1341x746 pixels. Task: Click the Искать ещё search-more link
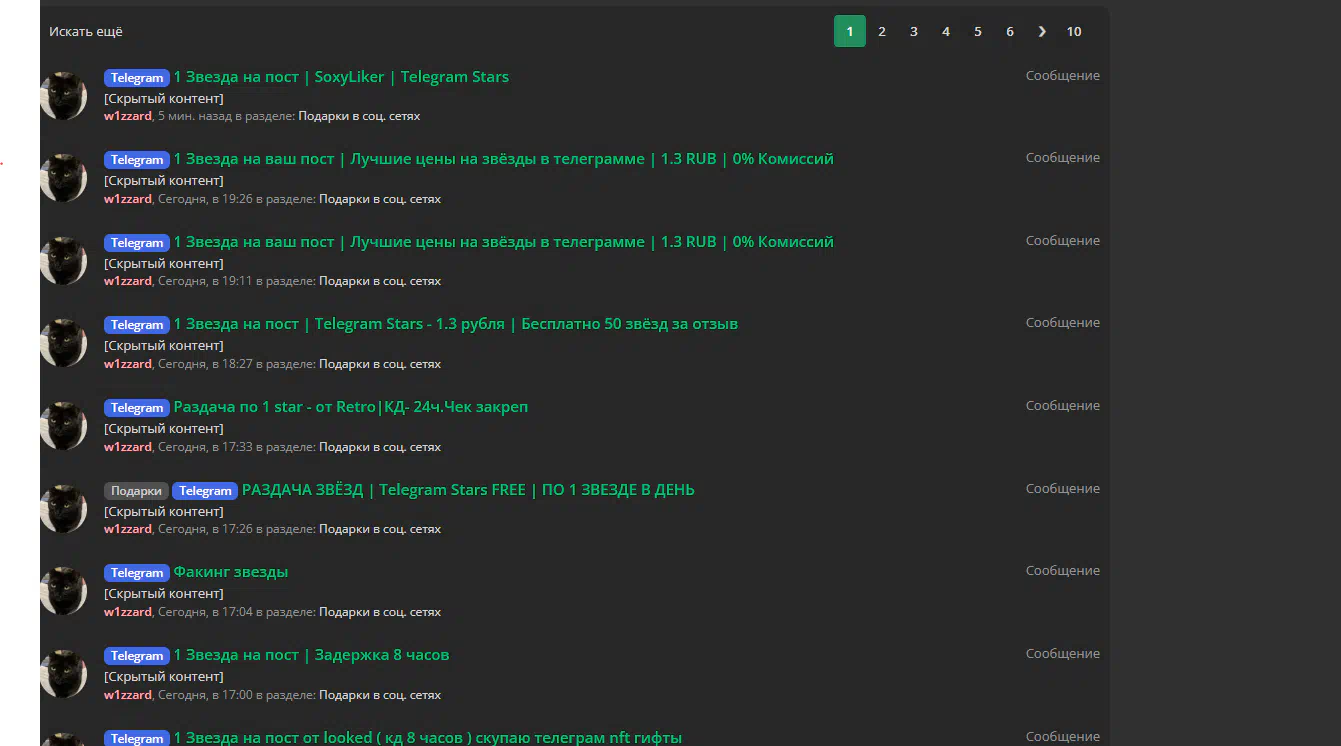coord(86,32)
